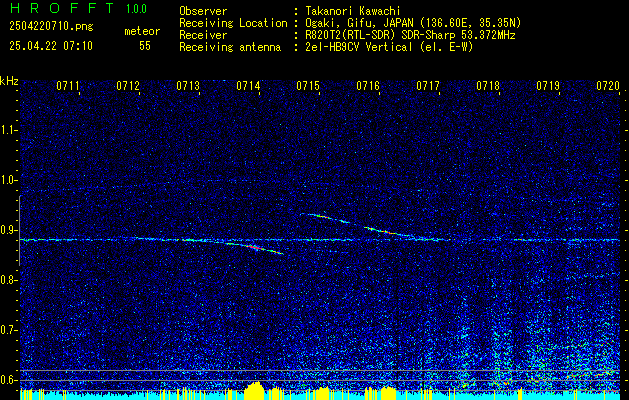
Task: Click the kHz axis unit label
Action: pyautogui.click(x=9, y=81)
